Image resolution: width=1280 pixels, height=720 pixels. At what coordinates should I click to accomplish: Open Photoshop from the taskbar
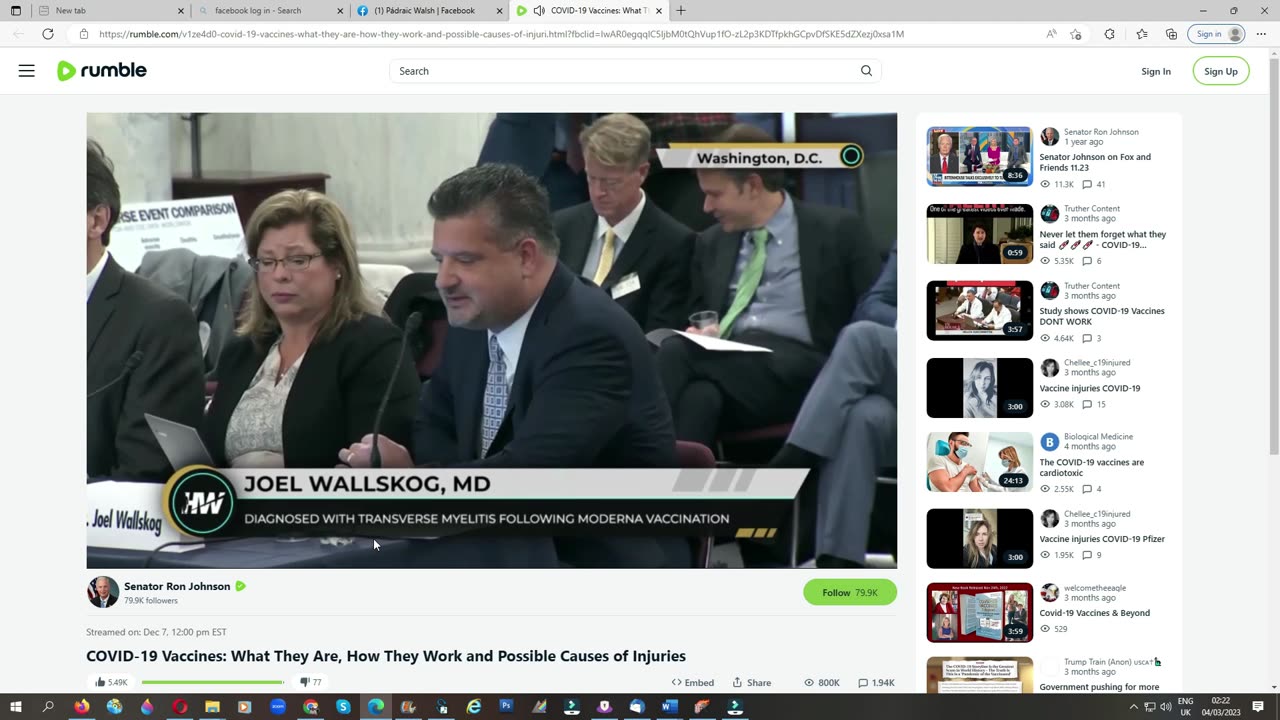[506, 707]
